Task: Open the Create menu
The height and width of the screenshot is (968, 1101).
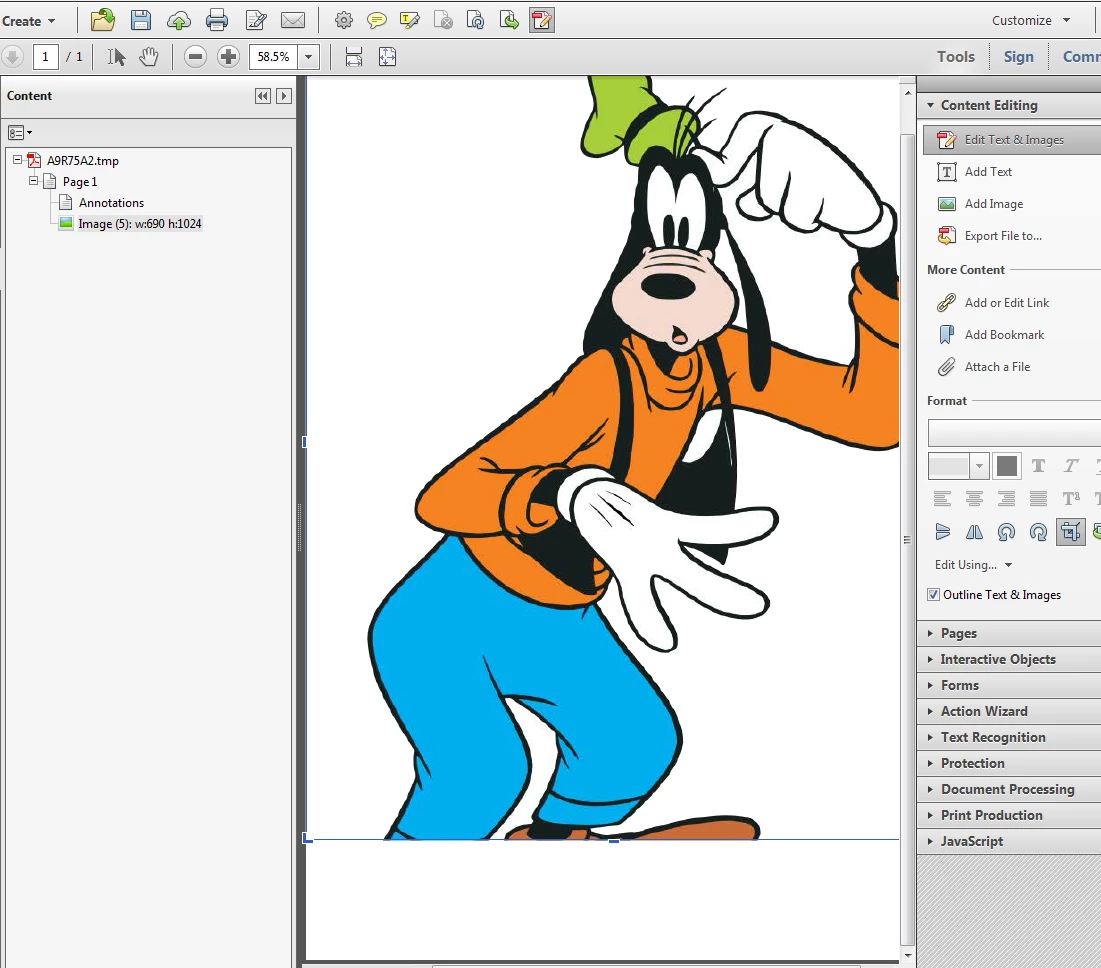Action: click(x=29, y=21)
